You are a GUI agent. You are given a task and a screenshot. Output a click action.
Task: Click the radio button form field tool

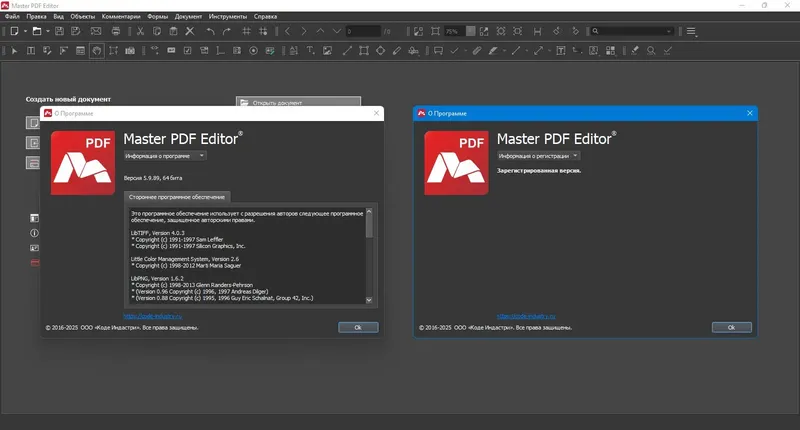click(x=254, y=51)
